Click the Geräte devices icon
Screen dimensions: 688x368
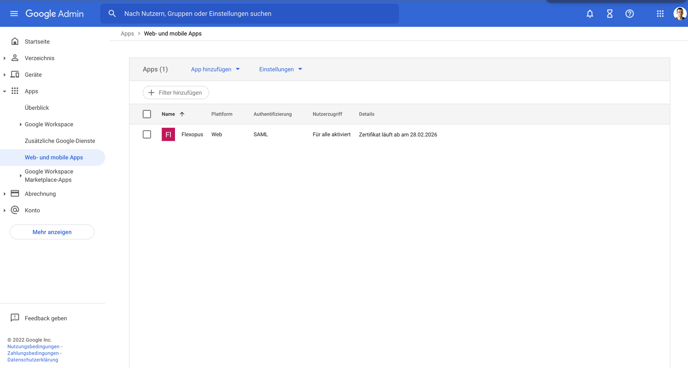click(x=15, y=75)
